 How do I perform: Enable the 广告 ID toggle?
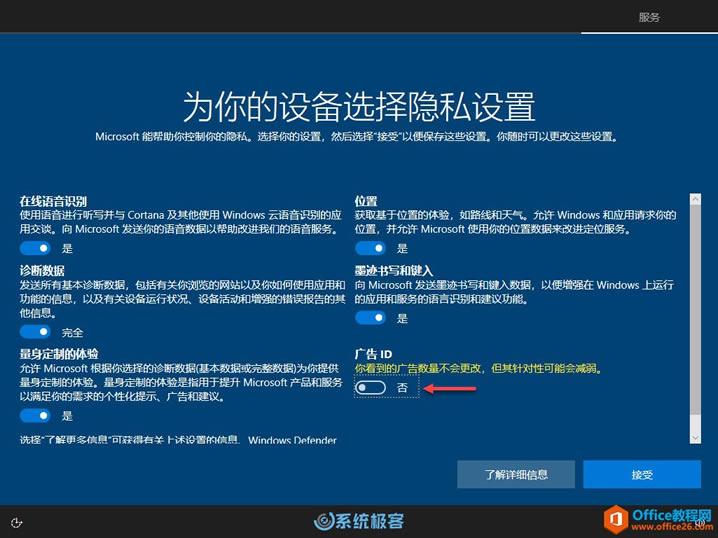[x=370, y=388]
